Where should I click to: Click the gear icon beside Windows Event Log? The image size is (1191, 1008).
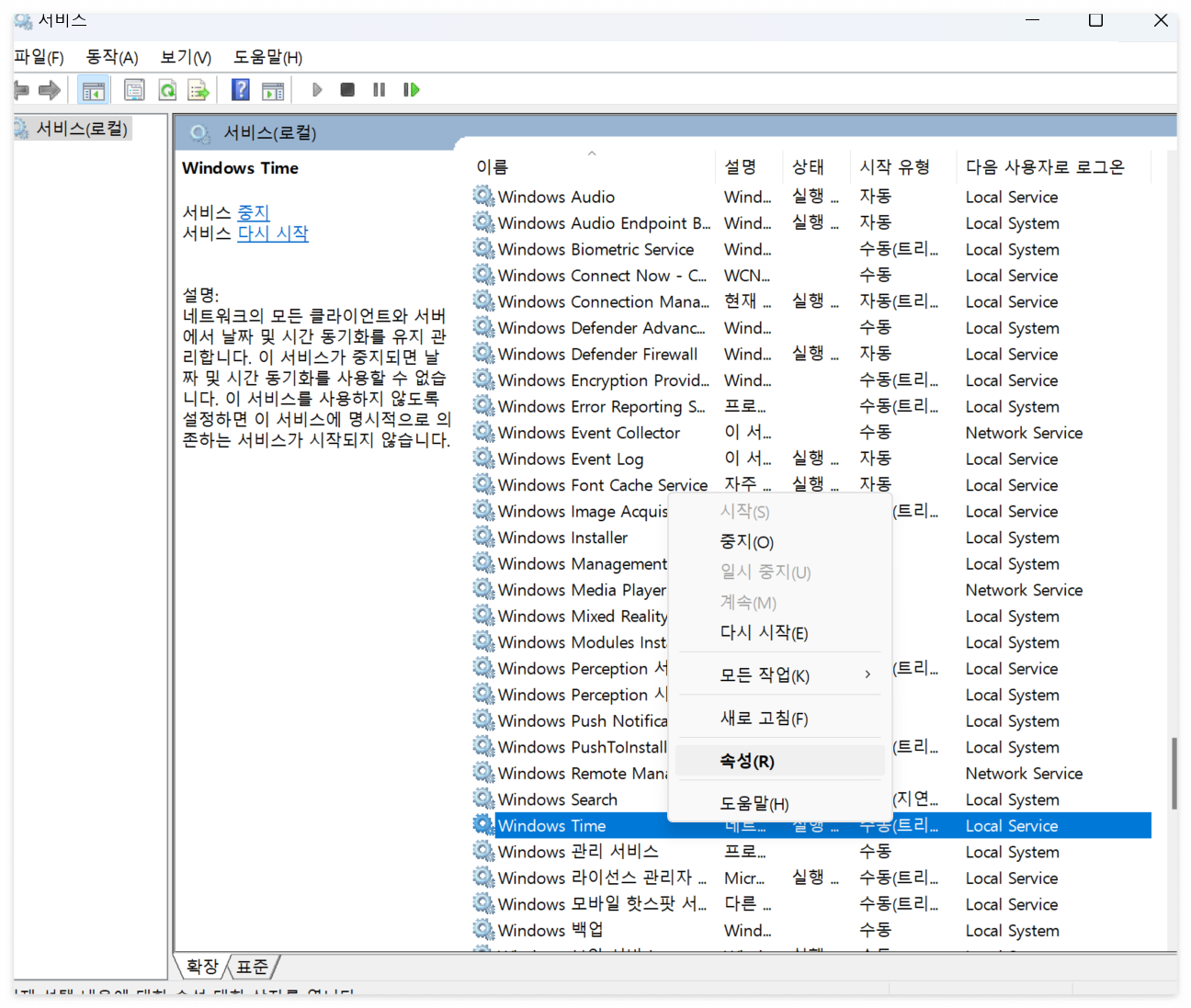[x=483, y=458]
